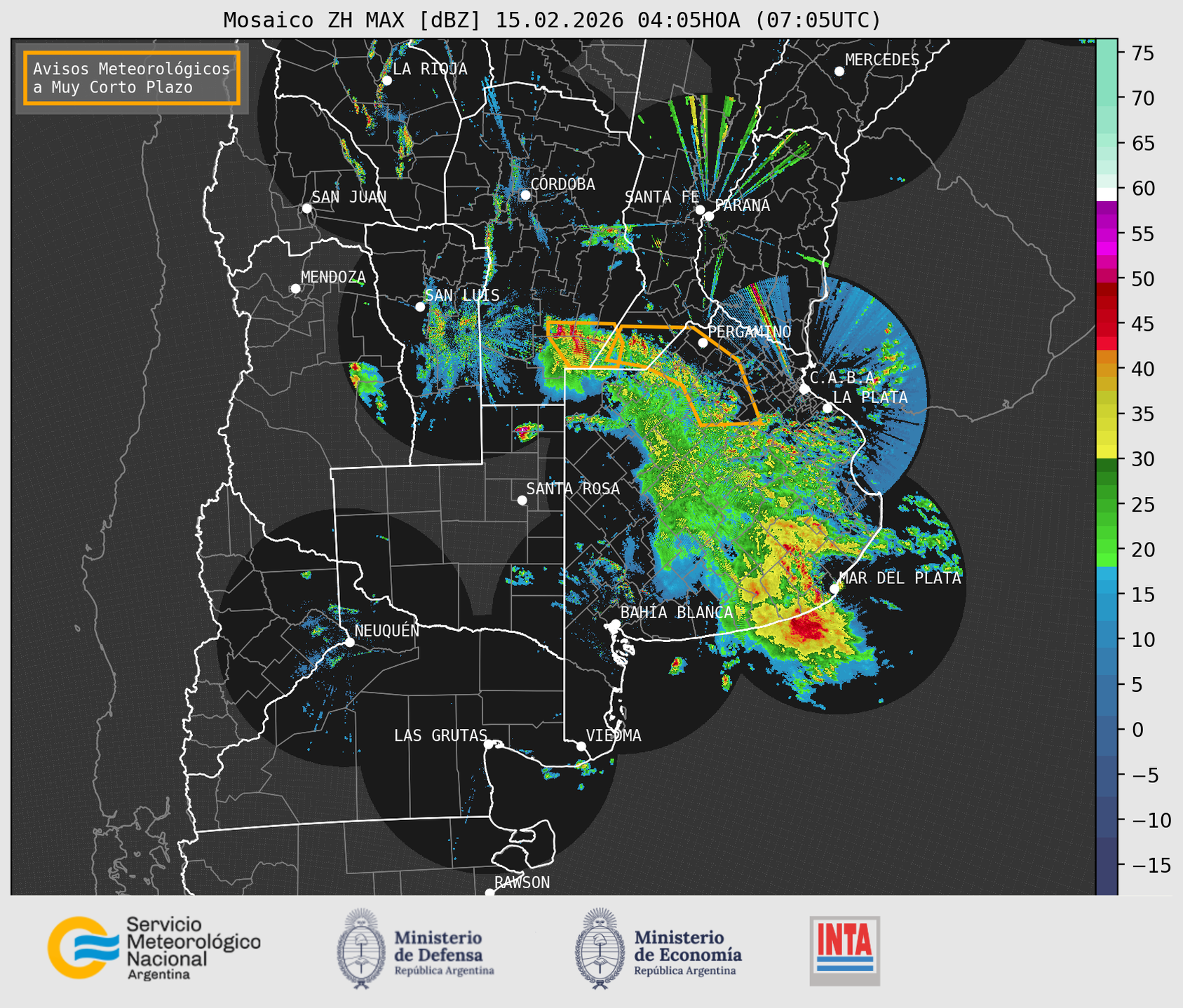
Task: Click the NEUQUÉN city label
Action: point(386,630)
